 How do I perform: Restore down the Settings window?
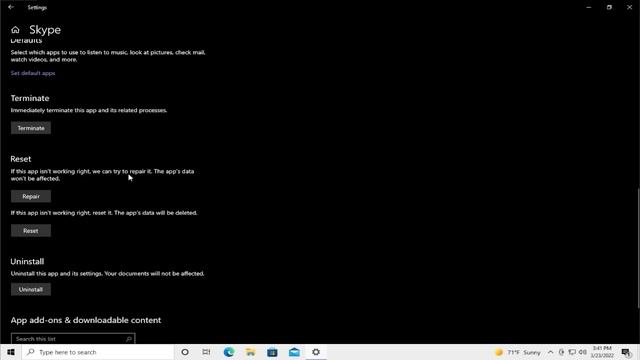[x=609, y=7]
